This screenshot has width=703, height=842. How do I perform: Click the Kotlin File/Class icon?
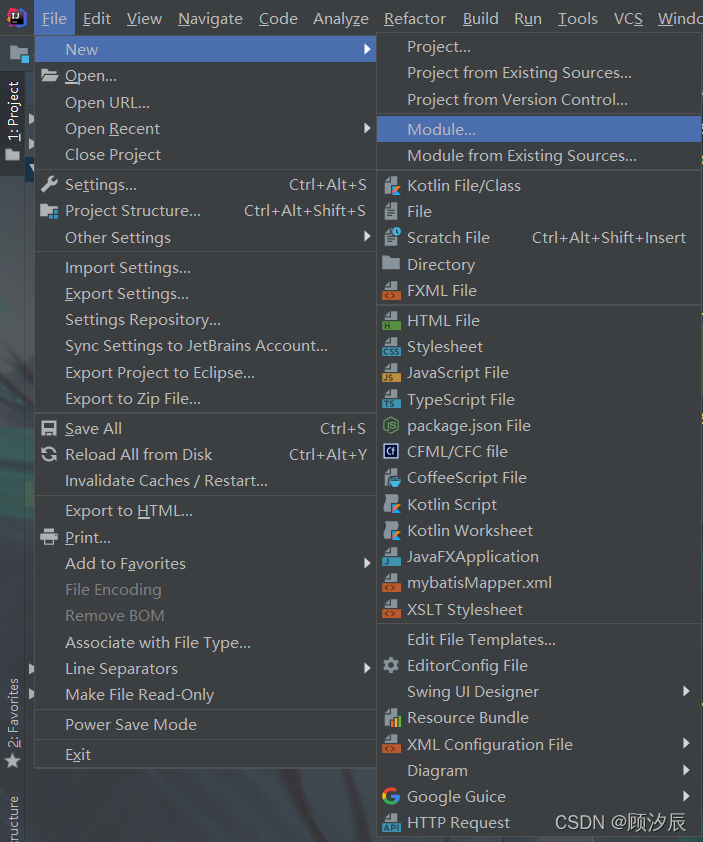tap(392, 186)
